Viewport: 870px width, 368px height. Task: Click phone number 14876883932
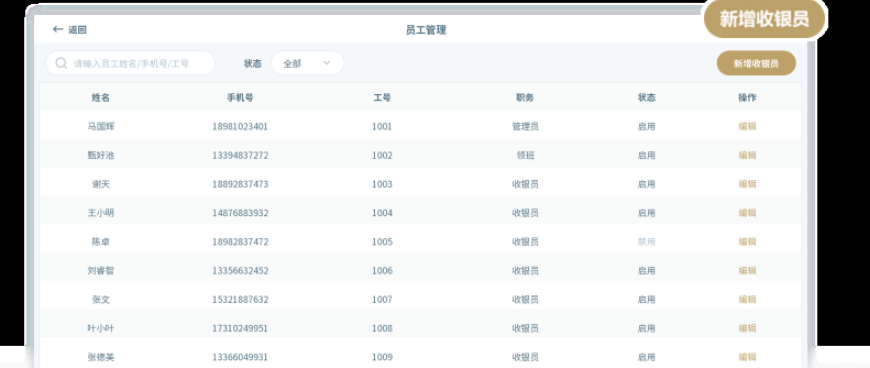click(x=240, y=213)
